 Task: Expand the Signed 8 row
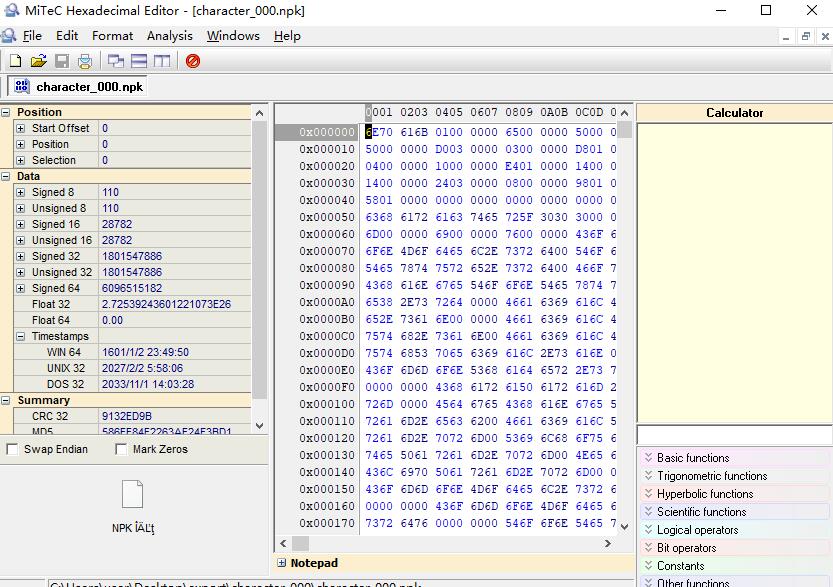[21, 192]
